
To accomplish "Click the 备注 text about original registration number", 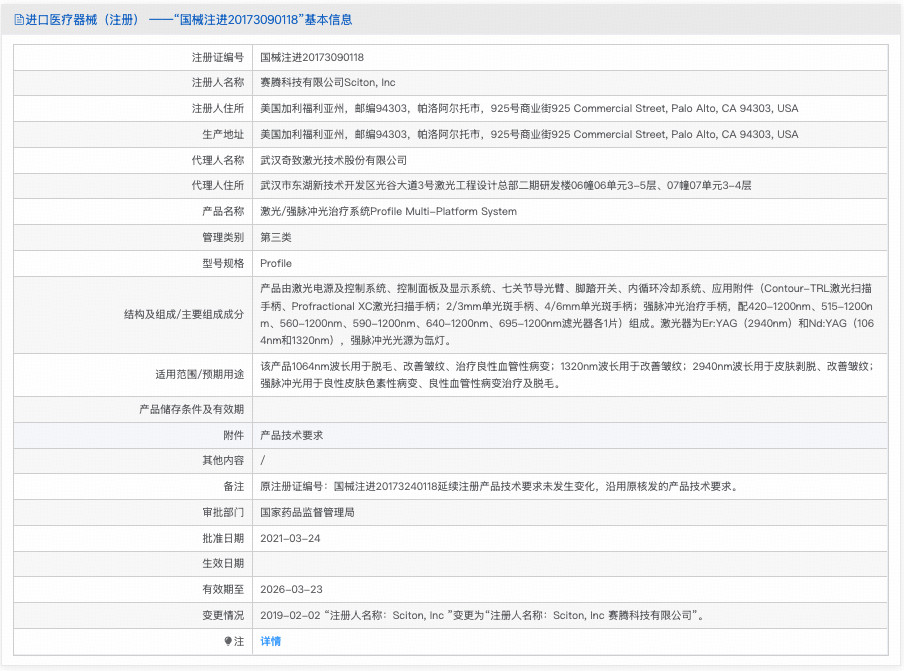I will coord(498,486).
